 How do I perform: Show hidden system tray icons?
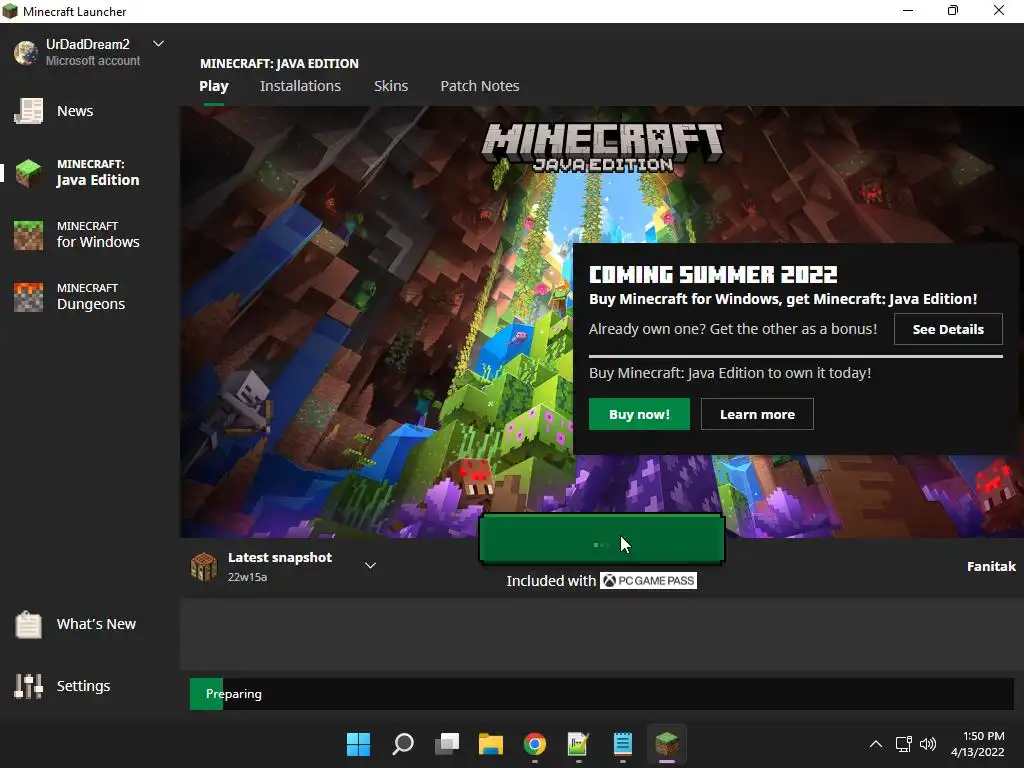876,744
